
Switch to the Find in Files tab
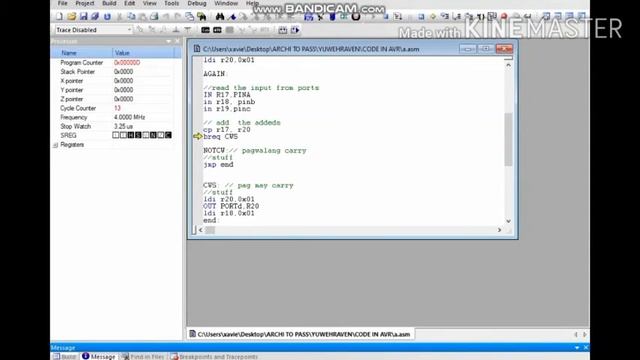point(142,357)
